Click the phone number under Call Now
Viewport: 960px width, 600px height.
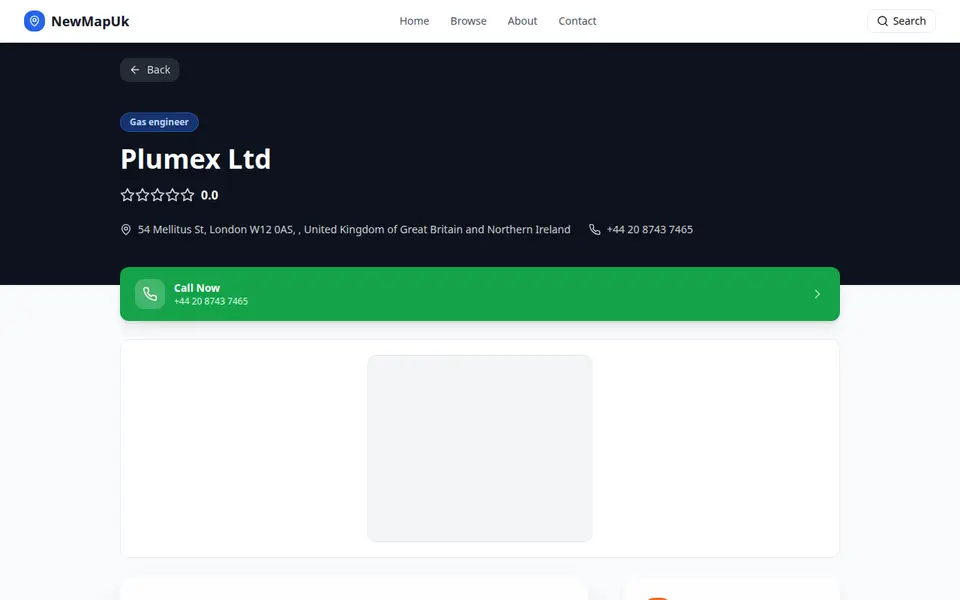211,301
